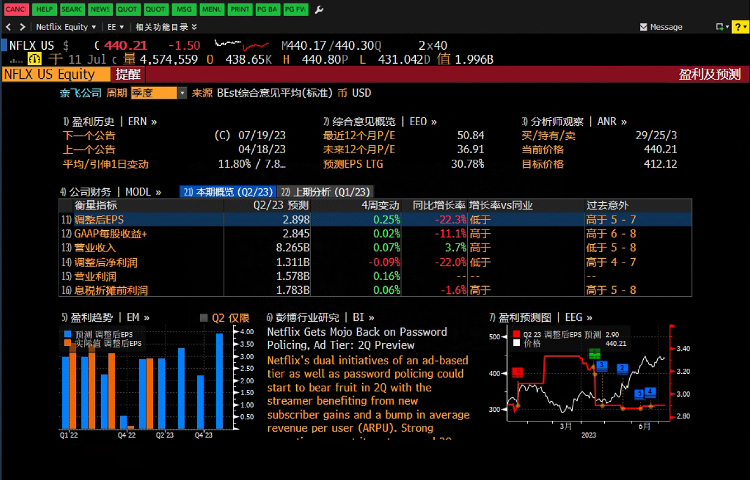Click the 同比增长率 column header

(x=439, y=206)
